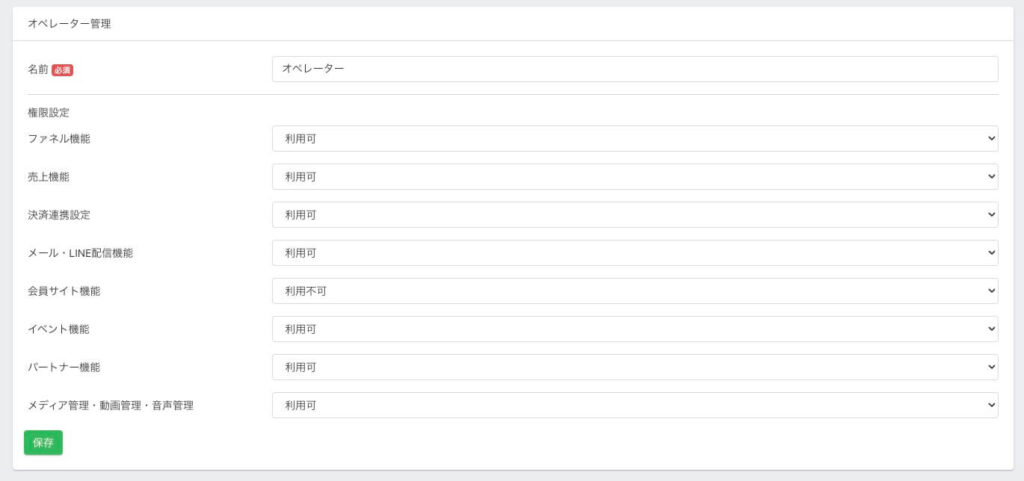The width and height of the screenshot is (1024, 481).
Task: Open the メディア管理・動画管理・音声管理 dropdown
Action: click(x=635, y=405)
